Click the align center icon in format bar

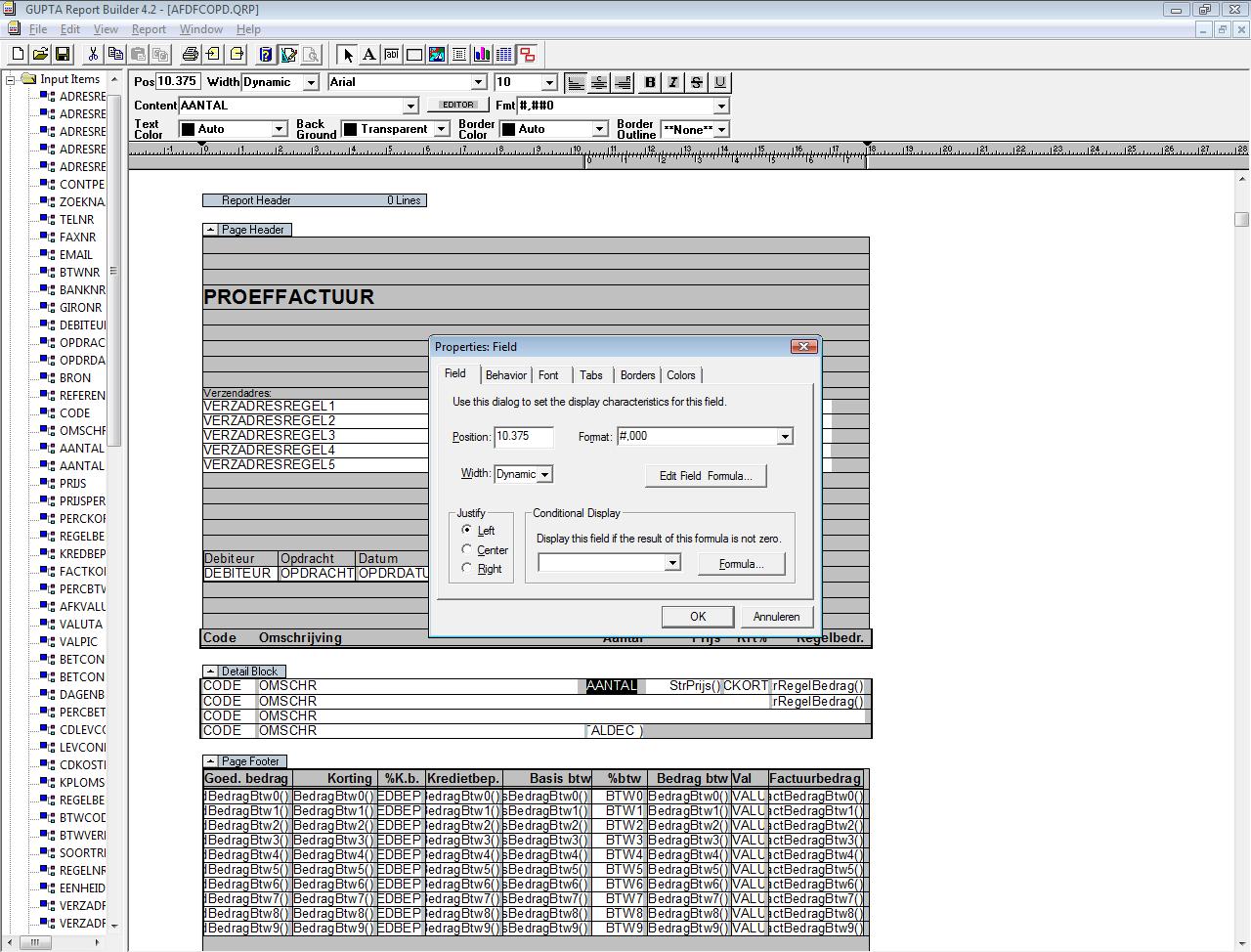click(599, 83)
